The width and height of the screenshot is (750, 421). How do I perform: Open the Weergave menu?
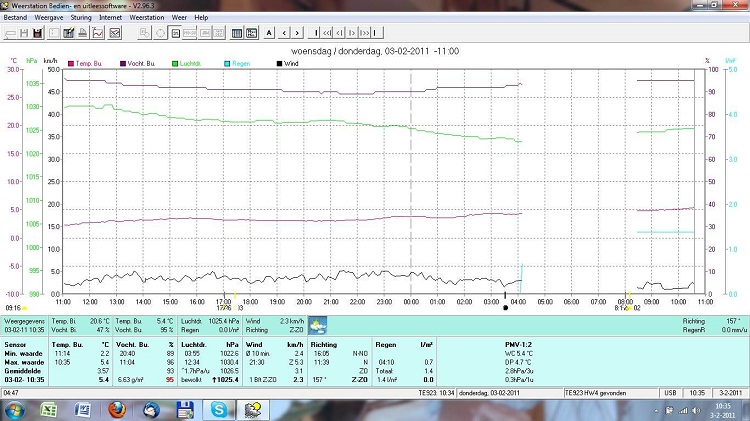click(x=47, y=18)
